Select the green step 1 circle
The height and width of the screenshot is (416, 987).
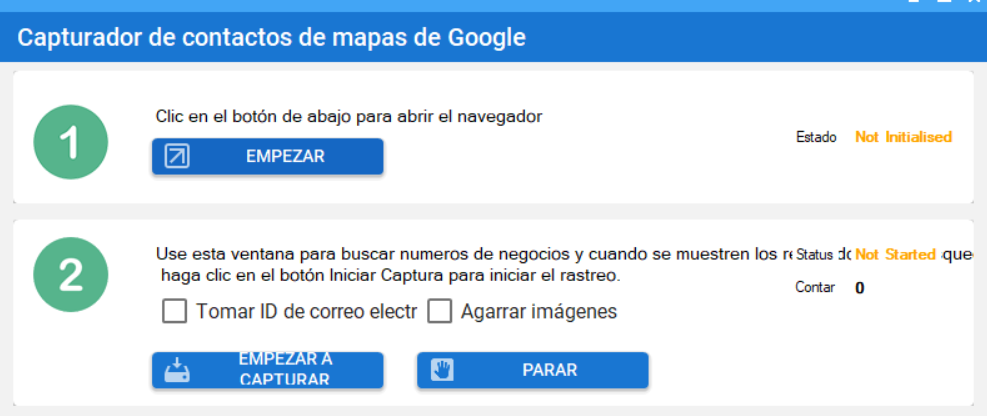tap(70, 142)
